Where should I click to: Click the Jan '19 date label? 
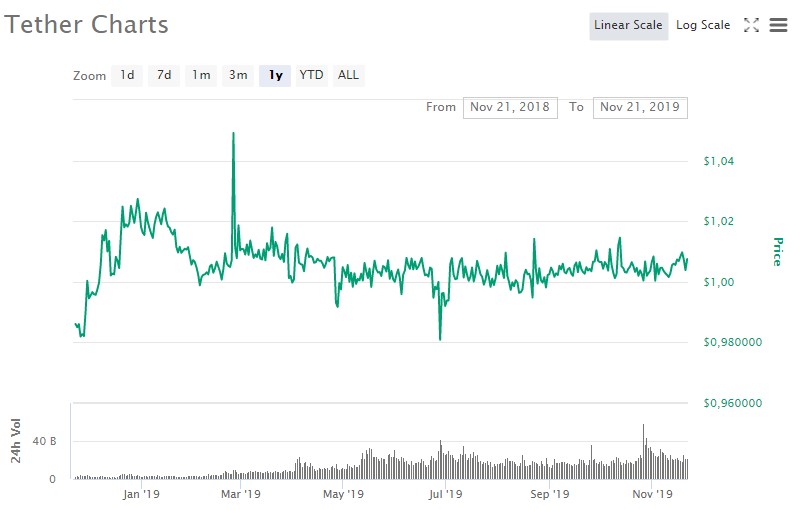141,494
